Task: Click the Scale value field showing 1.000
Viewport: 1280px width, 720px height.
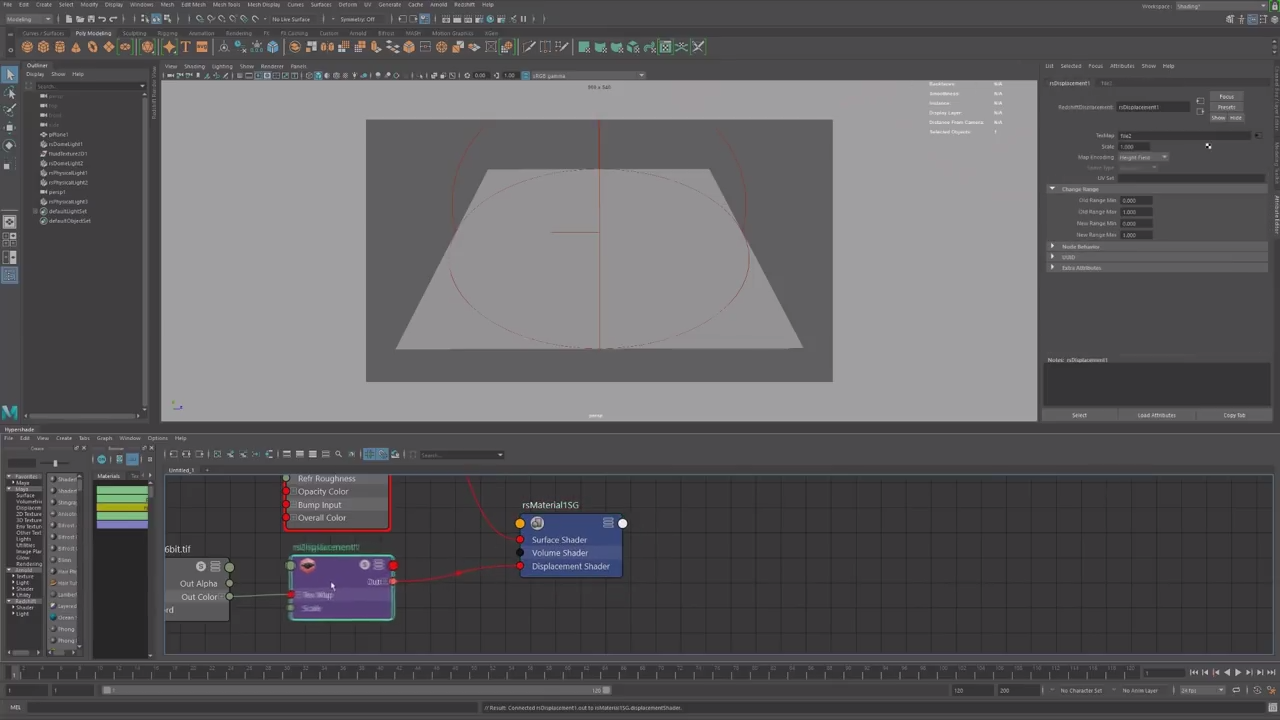Action: [1135, 146]
